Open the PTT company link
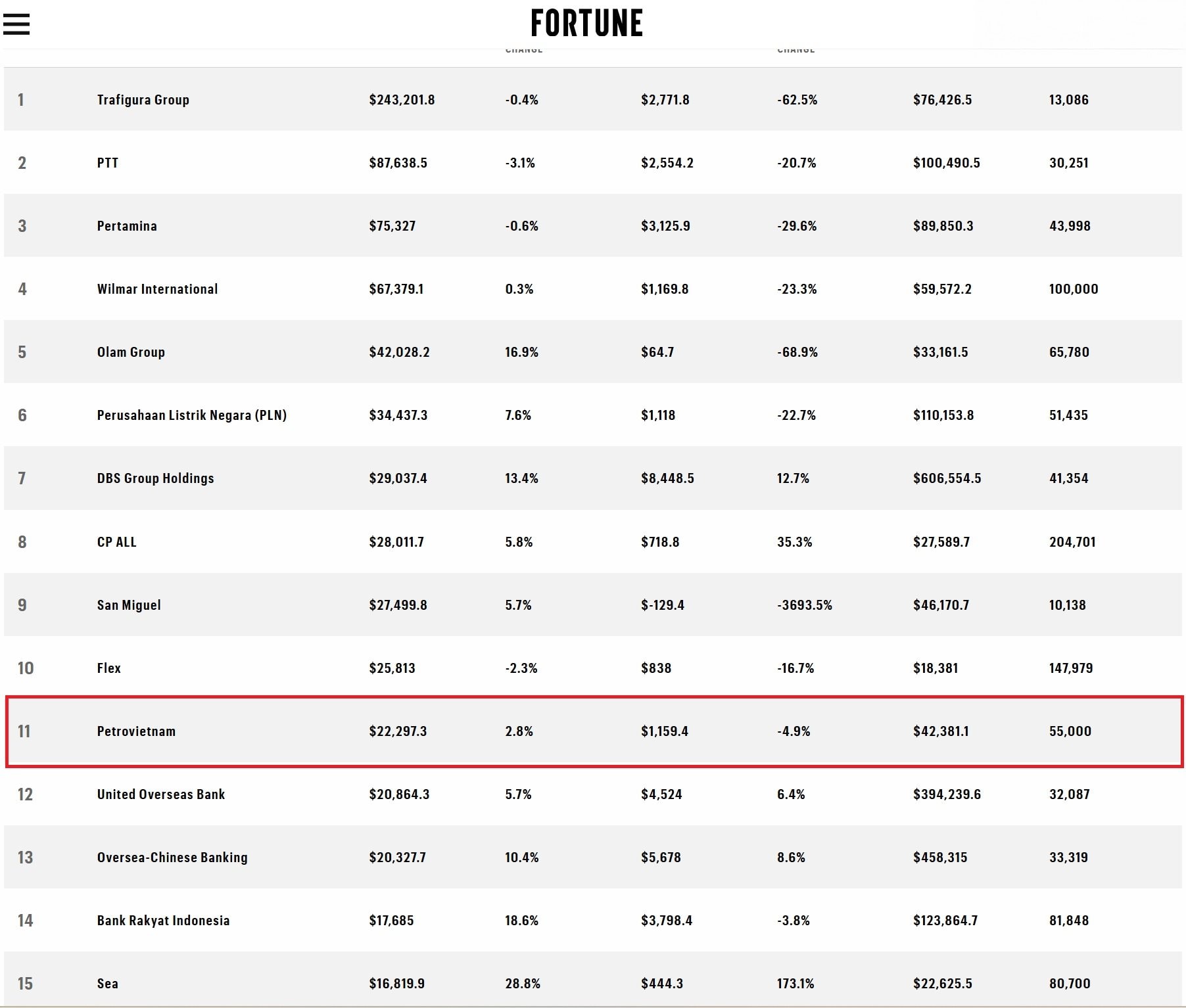Screen dimensions: 1186x1008 click(x=108, y=163)
